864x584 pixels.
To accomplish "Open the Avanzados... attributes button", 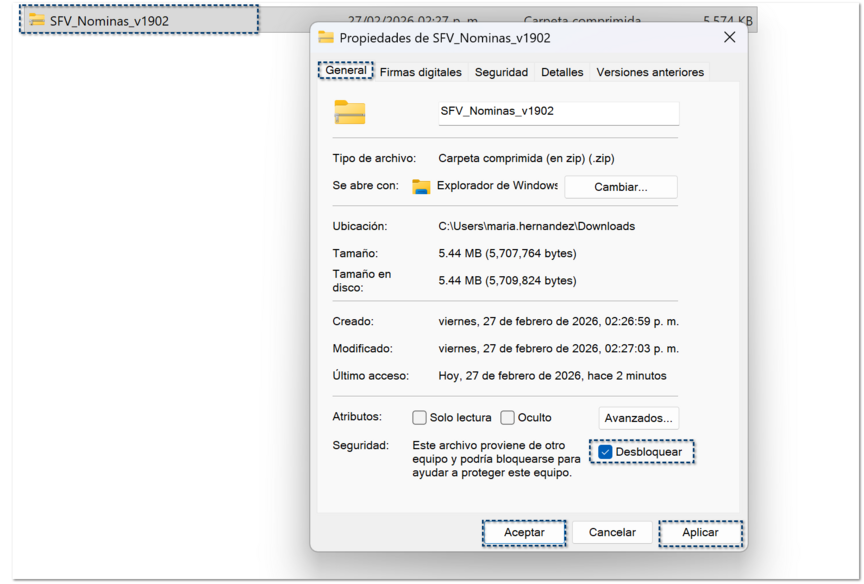I will pos(639,418).
